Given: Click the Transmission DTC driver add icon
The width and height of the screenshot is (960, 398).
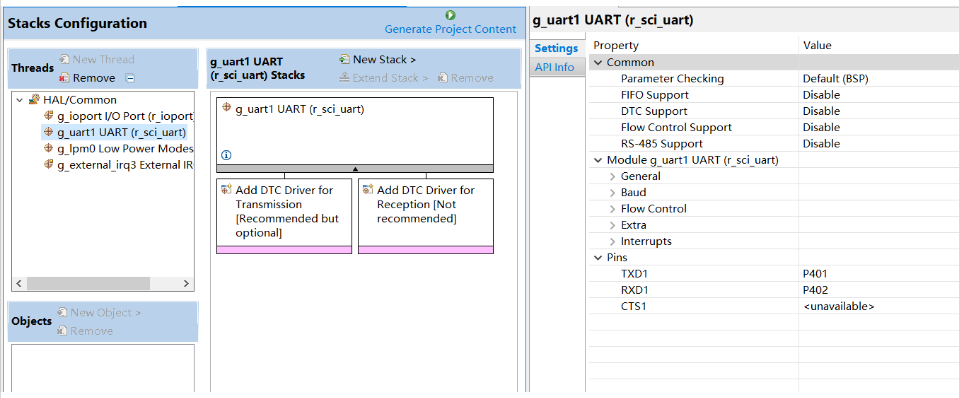Looking at the screenshot, I should [x=226, y=189].
